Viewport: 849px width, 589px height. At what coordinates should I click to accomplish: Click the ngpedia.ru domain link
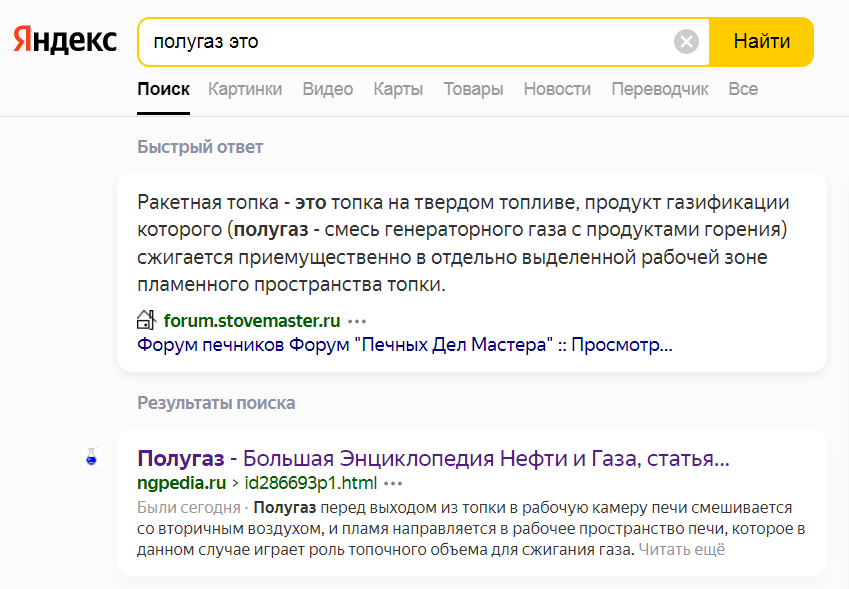click(181, 483)
